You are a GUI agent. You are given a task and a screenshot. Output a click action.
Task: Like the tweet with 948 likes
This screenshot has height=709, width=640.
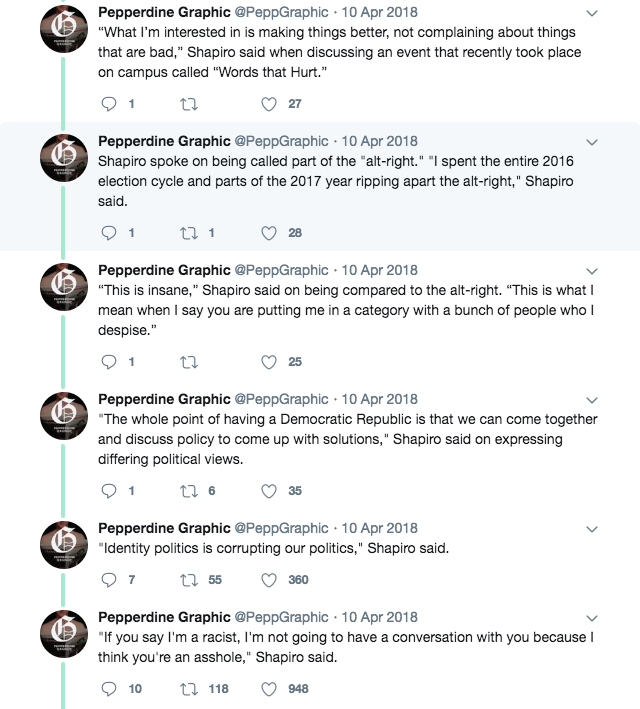click(x=269, y=689)
